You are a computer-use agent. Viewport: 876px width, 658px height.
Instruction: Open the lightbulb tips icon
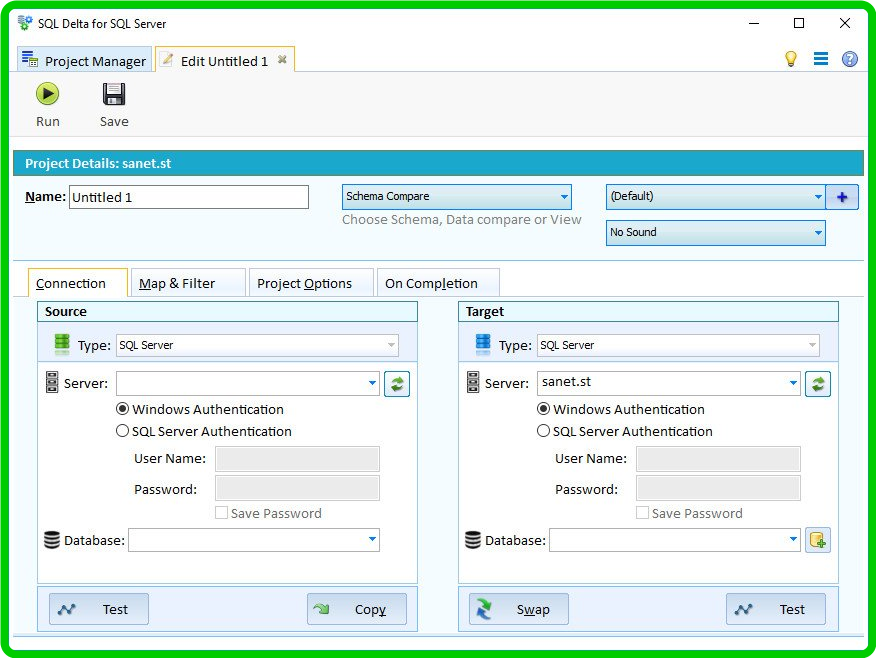[x=791, y=59]
